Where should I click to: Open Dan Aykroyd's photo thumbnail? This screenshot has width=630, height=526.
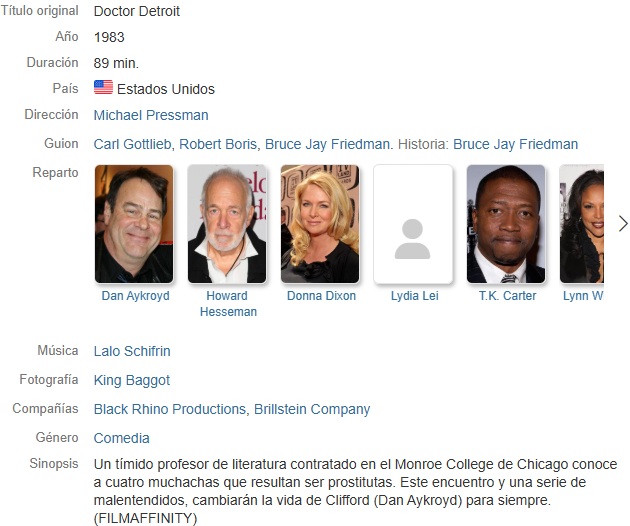134,224
